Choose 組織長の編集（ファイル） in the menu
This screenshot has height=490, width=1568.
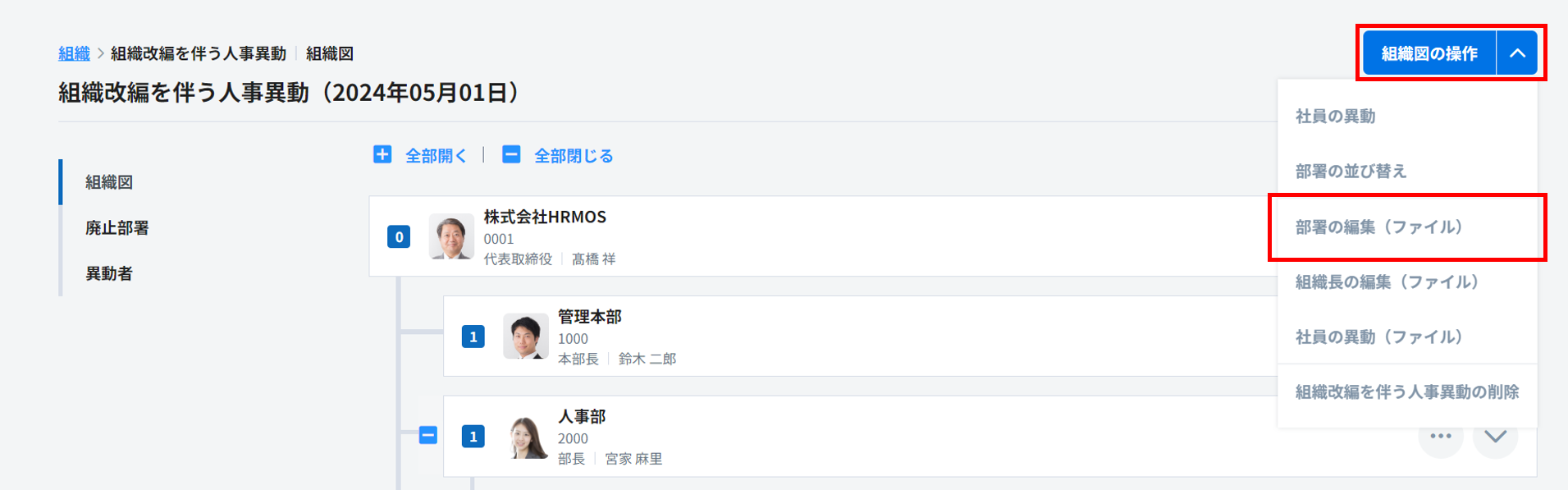(x=1387, y=282)
